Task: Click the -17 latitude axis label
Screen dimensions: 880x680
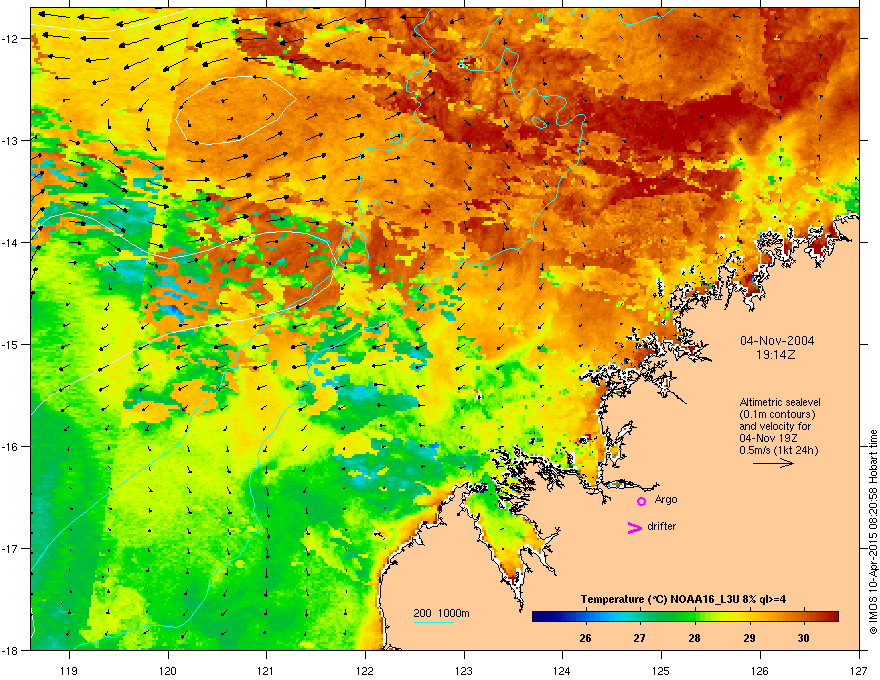Action: tap(11, 548)
